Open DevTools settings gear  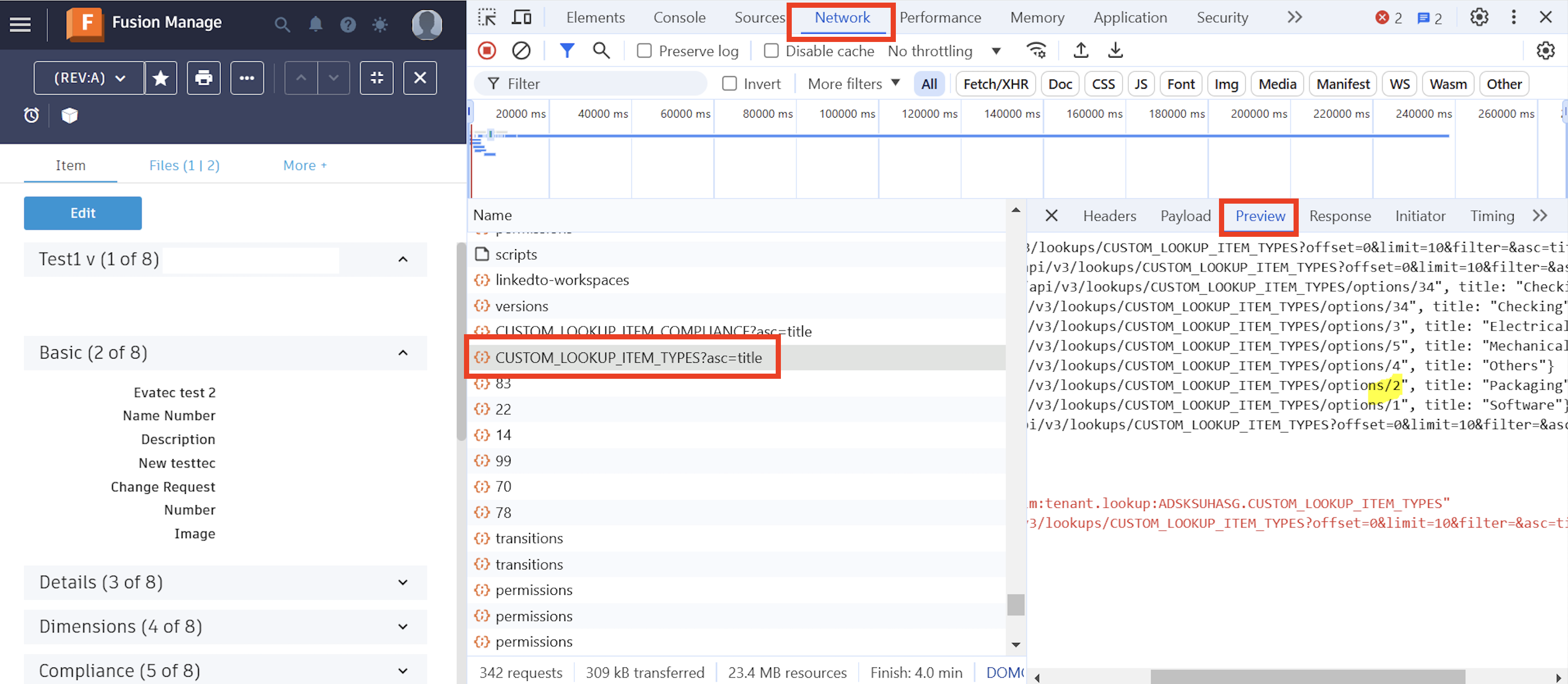coord(1479,17)
